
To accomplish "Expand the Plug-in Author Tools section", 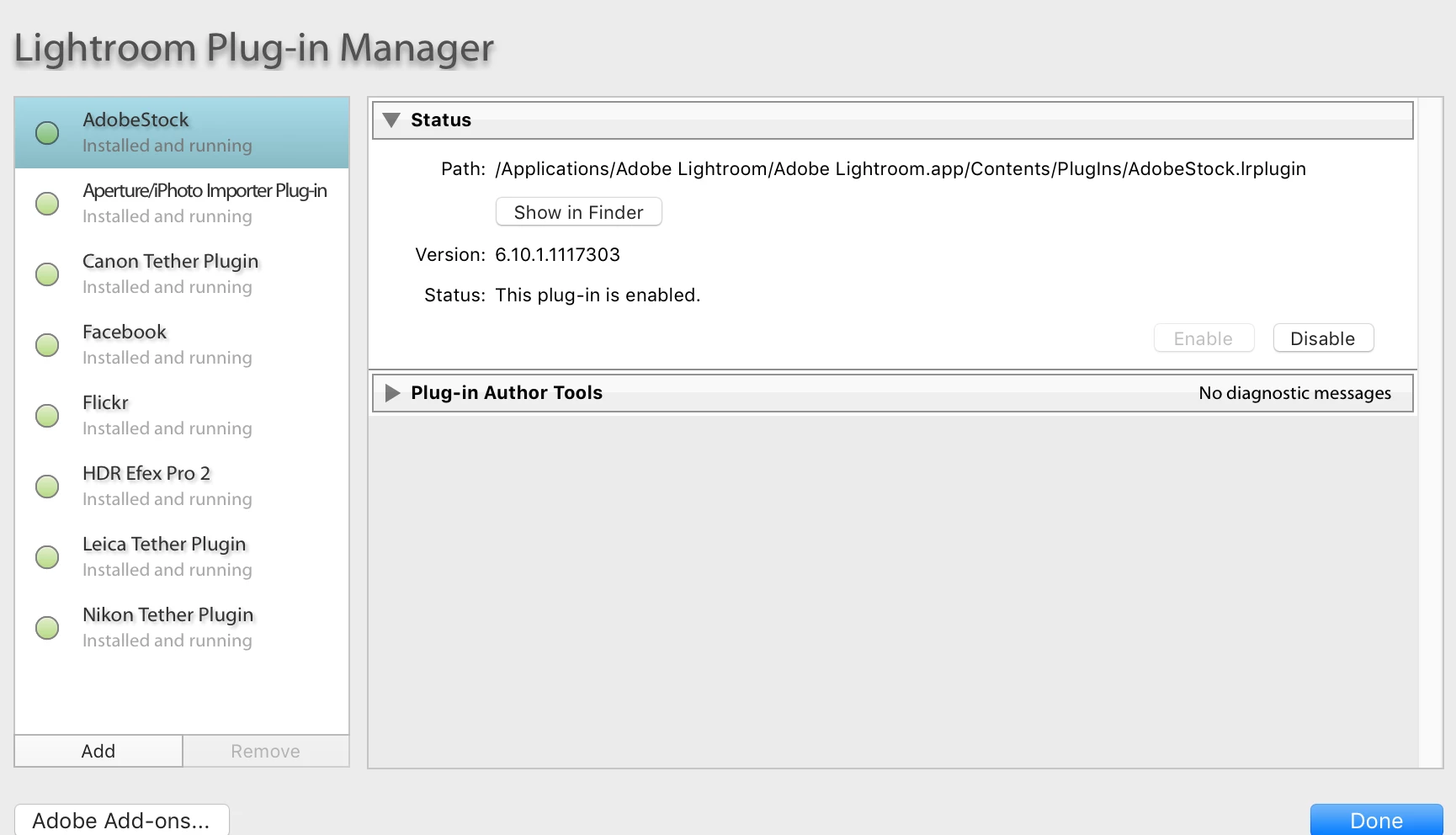I will tap(392, 393).
